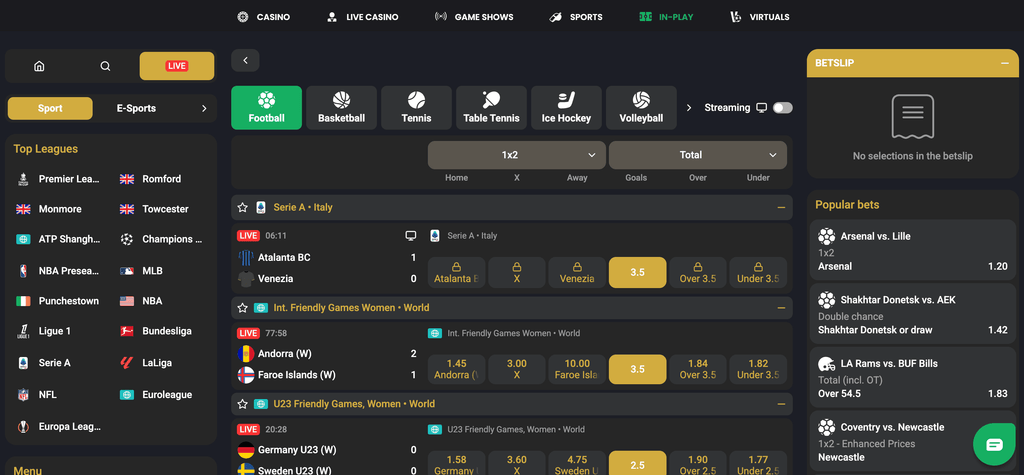Select the Volleyball sport tile
The width and height of the screenshot is (1024, 475).
(x=641, y=108)
